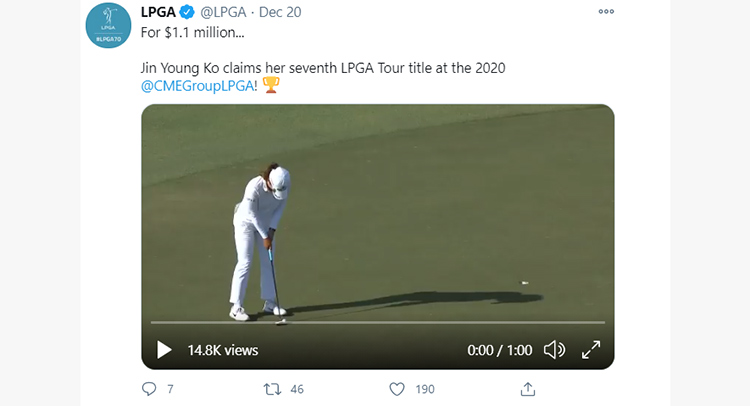Open the tweet's three-dot more menu
The height and width of the screenshot is (406, 750).
(606, 11)
